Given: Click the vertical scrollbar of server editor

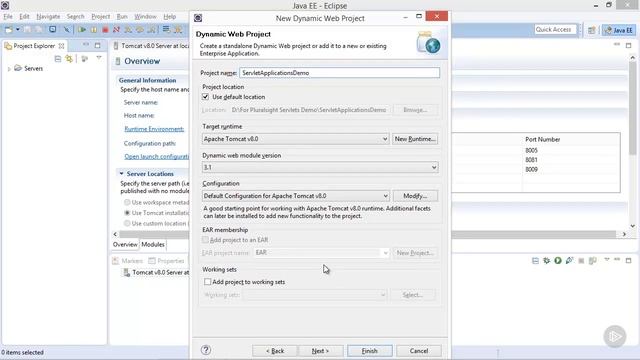Looking at the screenshot, I should tap(633, 108).
